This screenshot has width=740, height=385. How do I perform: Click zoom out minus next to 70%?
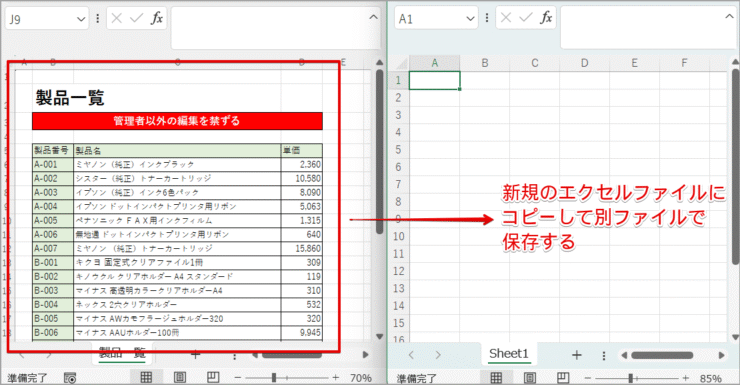238,377
